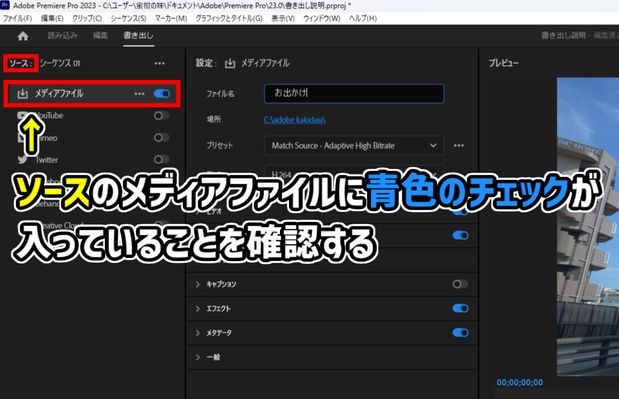Open the Edit (編集) menu in menu bar

coord(52,19)
